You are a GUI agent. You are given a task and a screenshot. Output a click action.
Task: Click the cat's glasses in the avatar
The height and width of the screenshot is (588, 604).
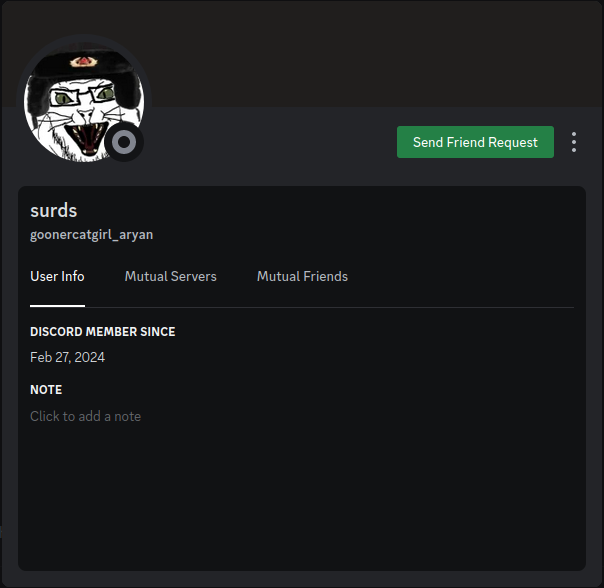coord(83,96)
